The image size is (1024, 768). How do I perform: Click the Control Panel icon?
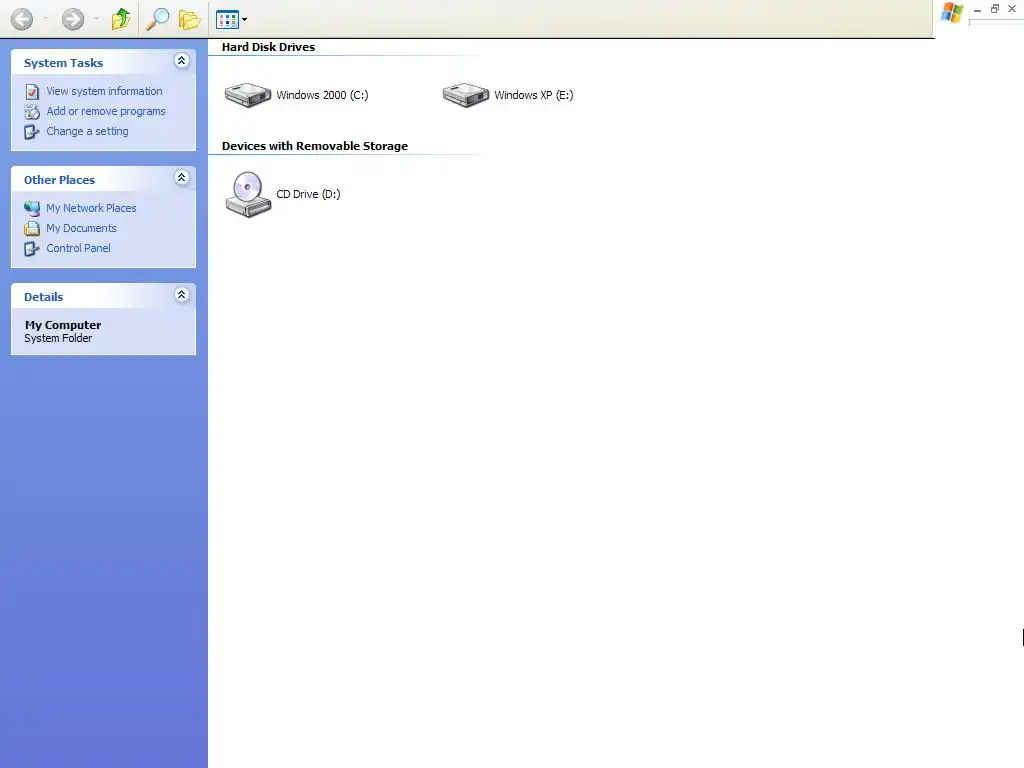tap(32, 249)
